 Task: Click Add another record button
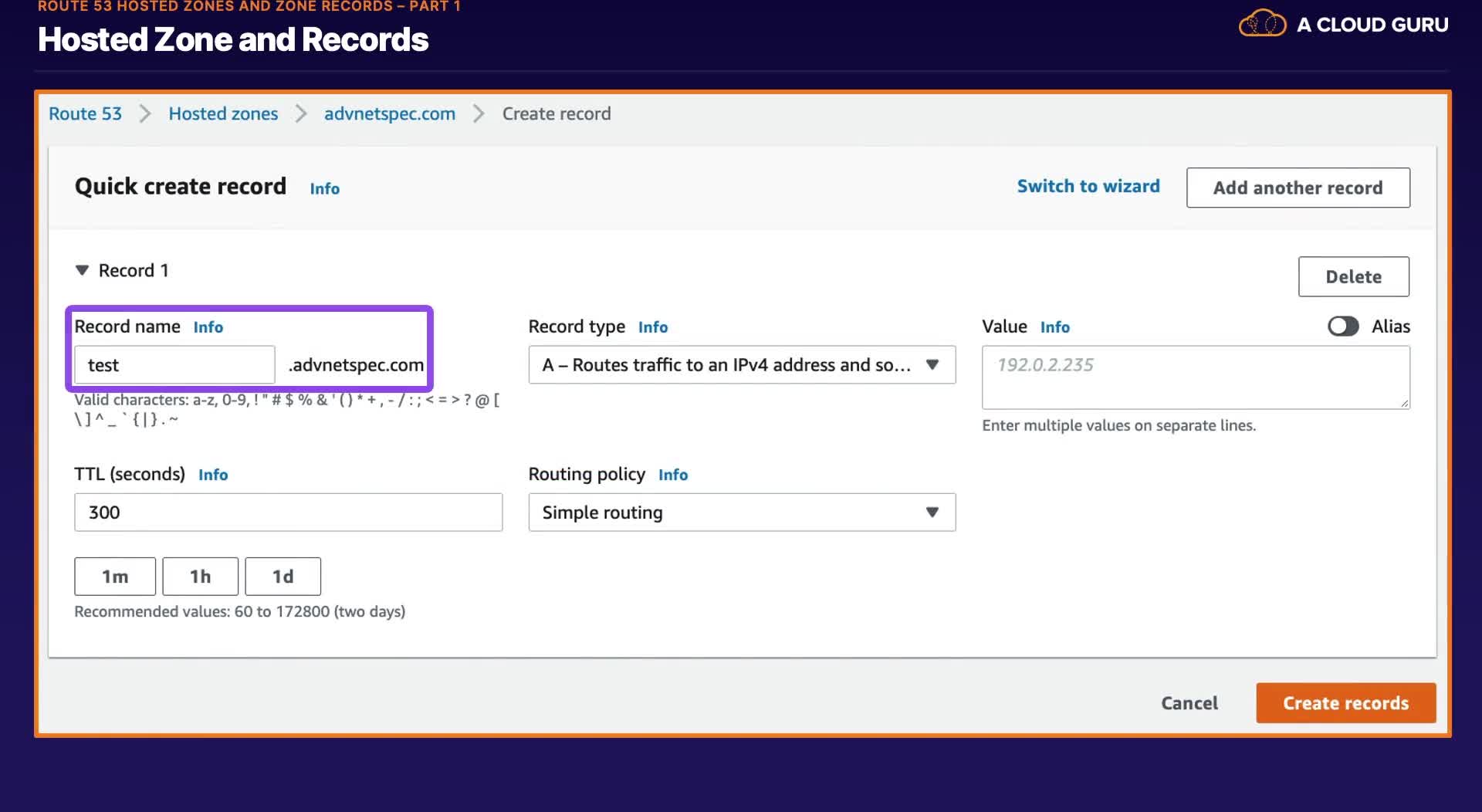click(1298, 188)
